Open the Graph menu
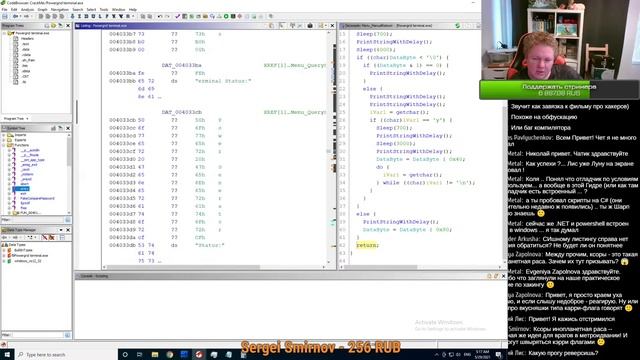Screen dimensions: 640x360 click(x=42, y=9)
